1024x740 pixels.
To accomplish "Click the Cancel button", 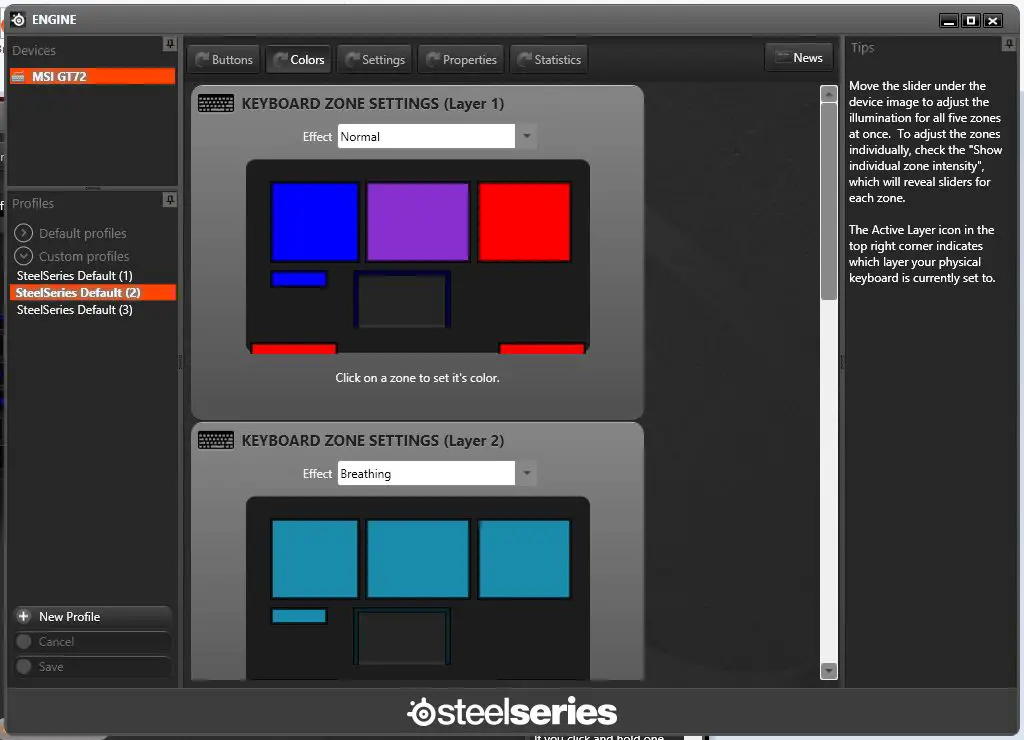I will click(93, 641).
